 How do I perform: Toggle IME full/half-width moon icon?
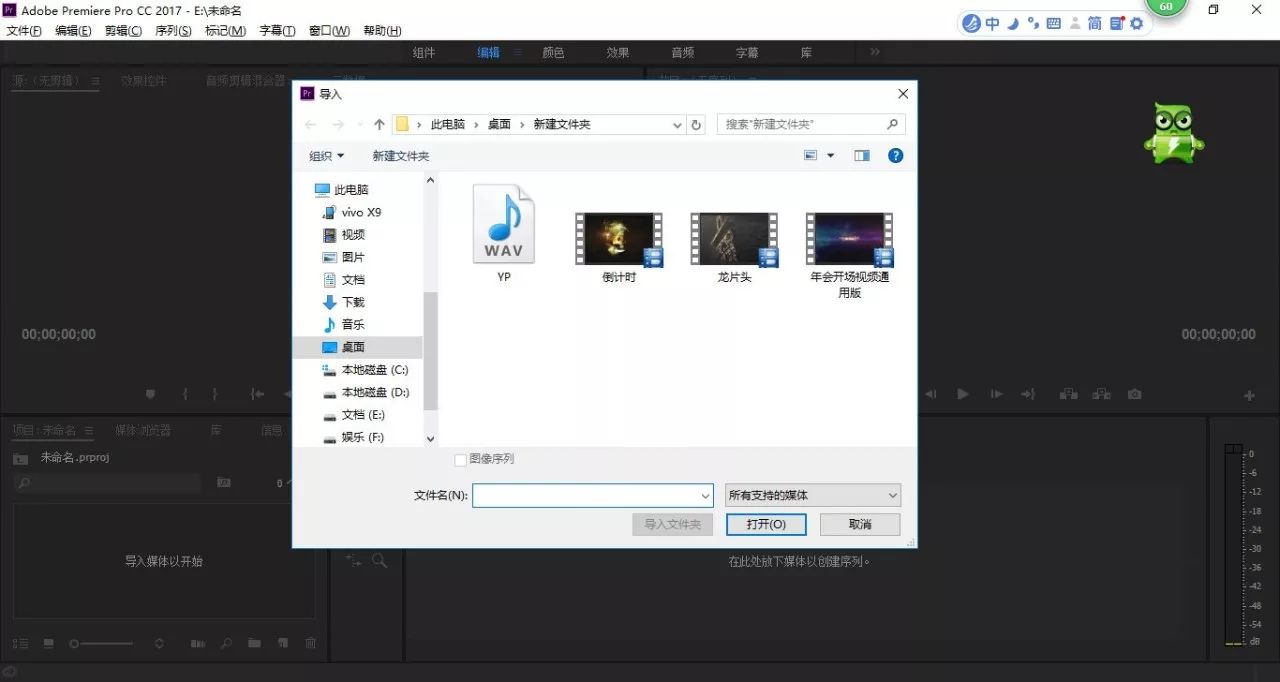click(x=1013, y=23)
